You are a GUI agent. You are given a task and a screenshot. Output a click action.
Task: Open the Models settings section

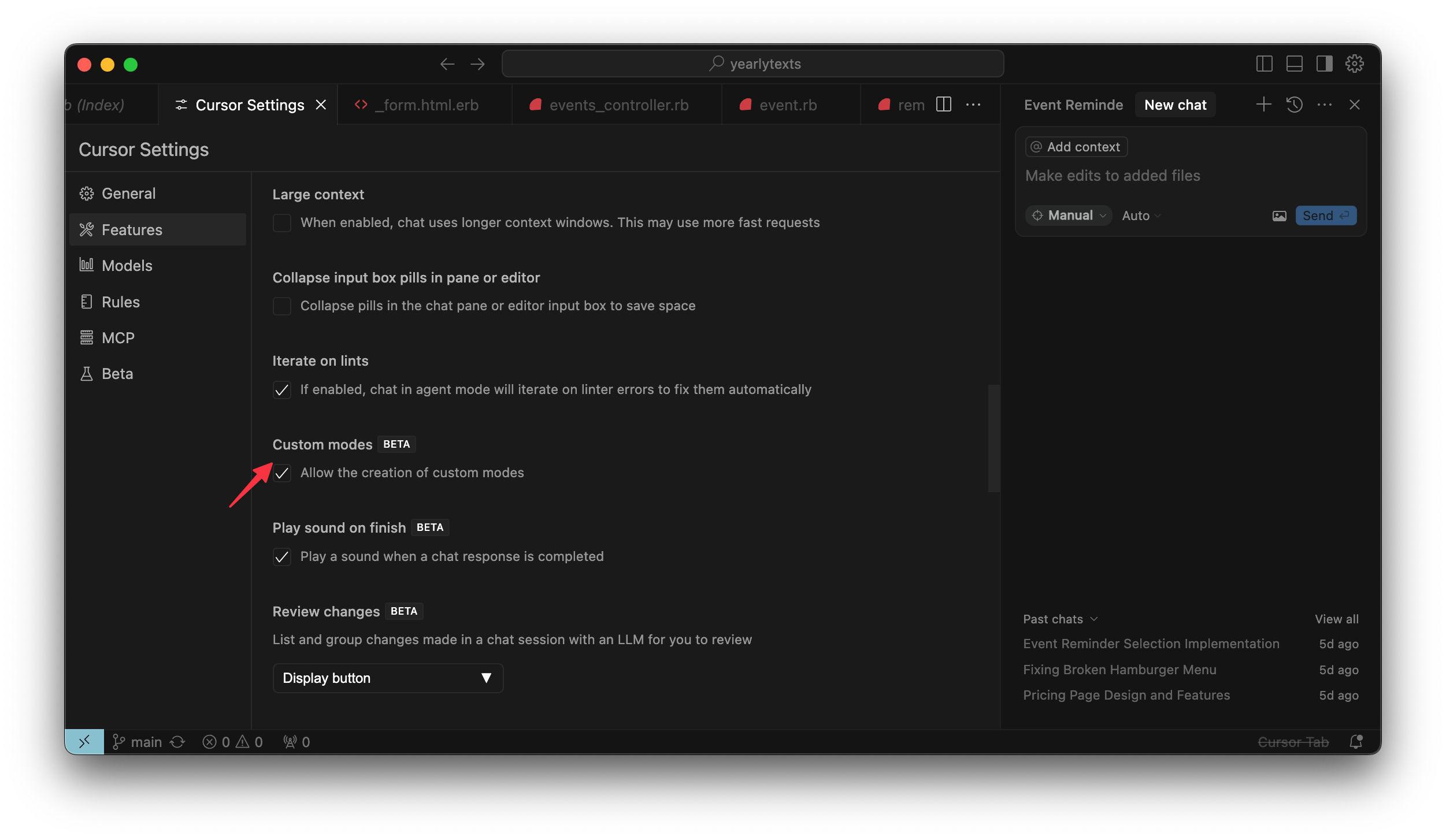point(158,266)
